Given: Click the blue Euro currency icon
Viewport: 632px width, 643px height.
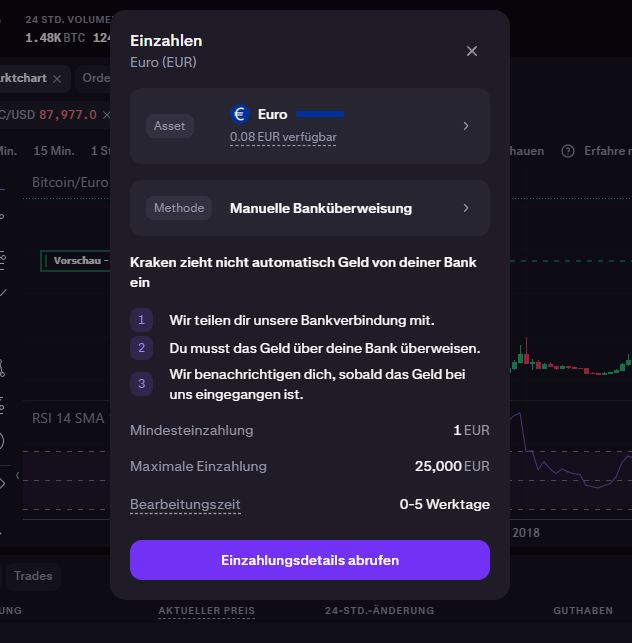Looking at the screenshot, I should pyautogui.click(x=240, y=114).
